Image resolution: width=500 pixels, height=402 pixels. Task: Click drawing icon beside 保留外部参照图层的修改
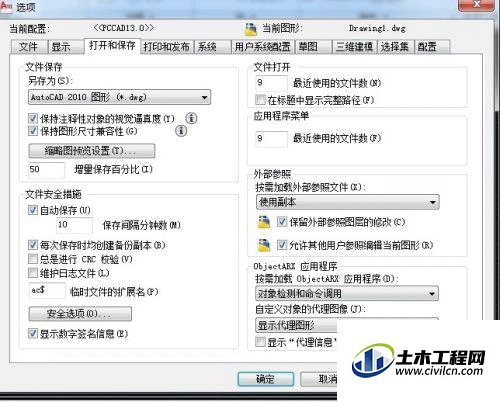pos(264,222)
